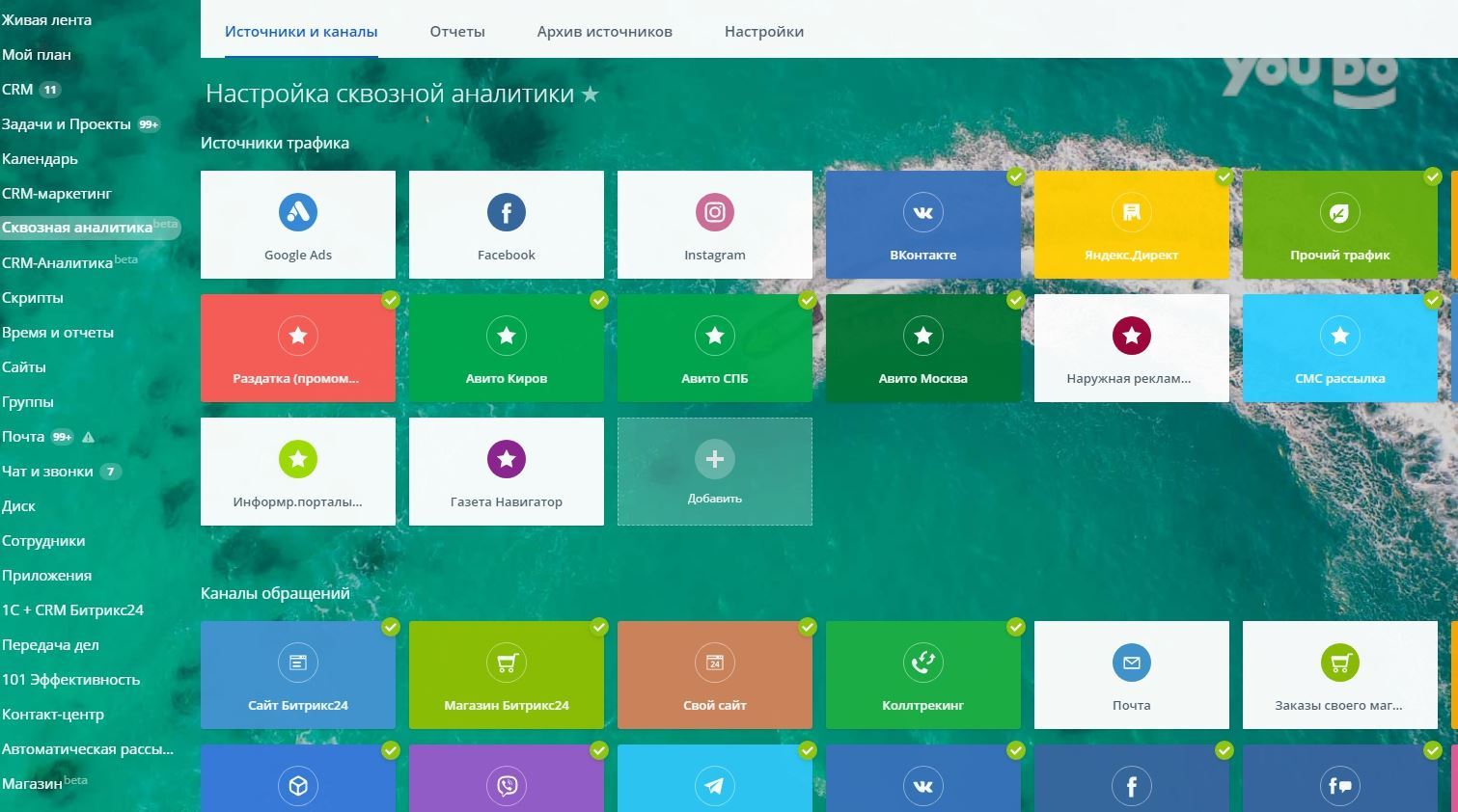Go to CRM-маркетинг section
The width and height of the screenshot is (1458, 812).
[57, 194]
